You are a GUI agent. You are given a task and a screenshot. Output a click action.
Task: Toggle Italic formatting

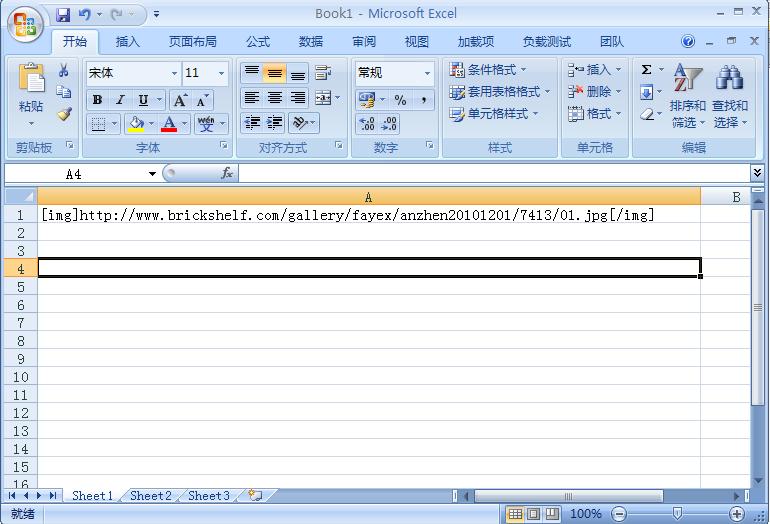pos(120,100)
